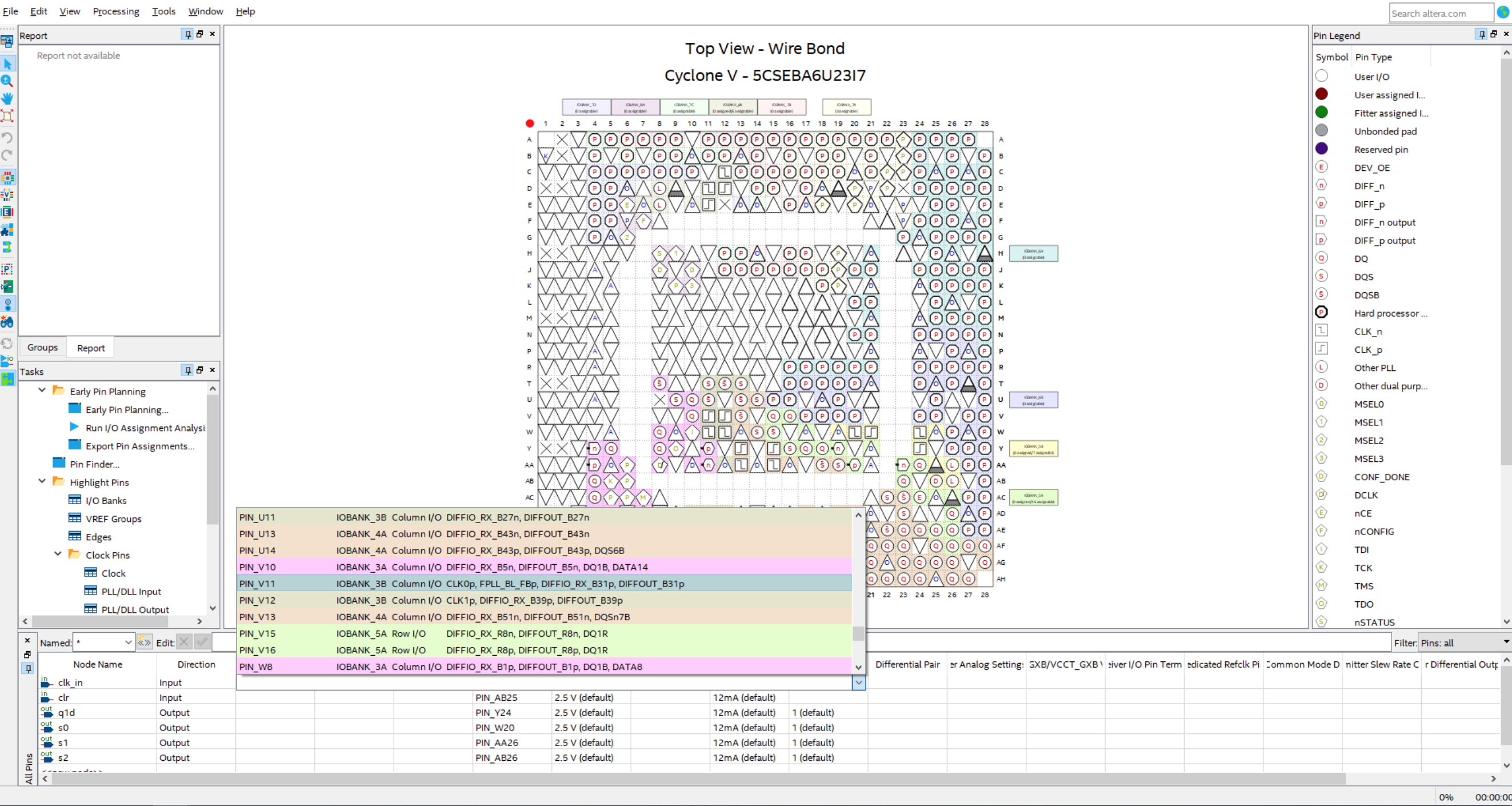This screenshot has width=1512, height=806.
Task: Open the Named filter dropdown
Action: tap(128, 642)
